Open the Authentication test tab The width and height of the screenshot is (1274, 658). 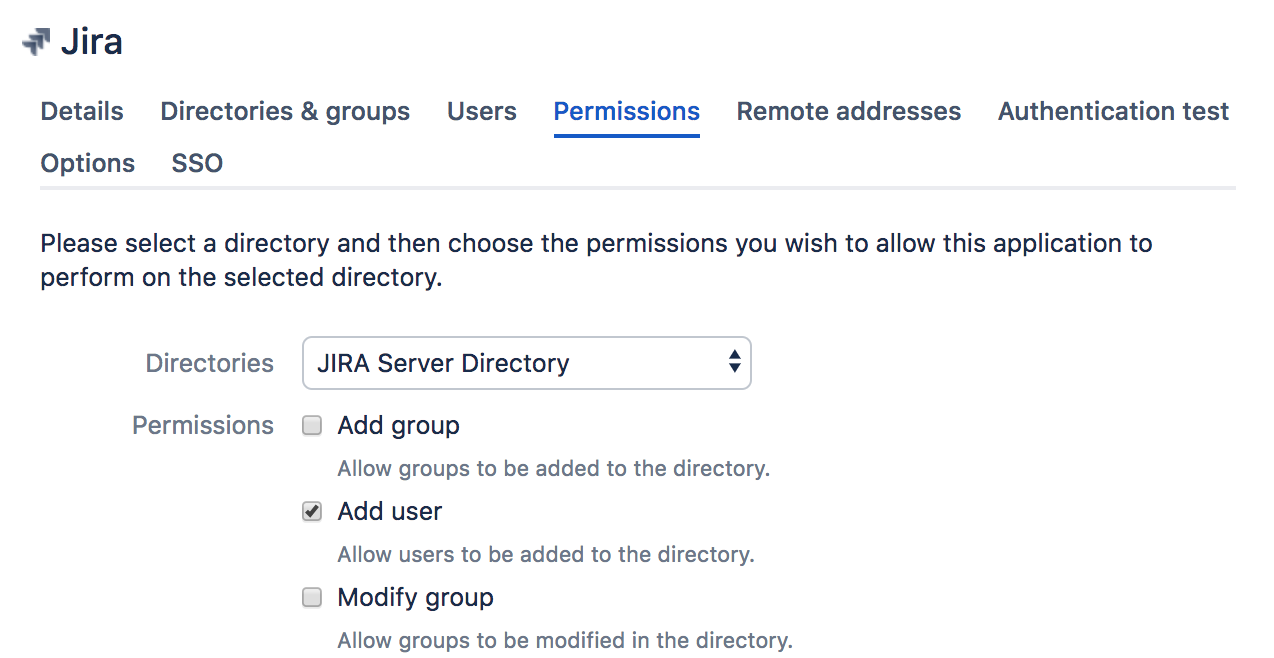coord(1113,111)
